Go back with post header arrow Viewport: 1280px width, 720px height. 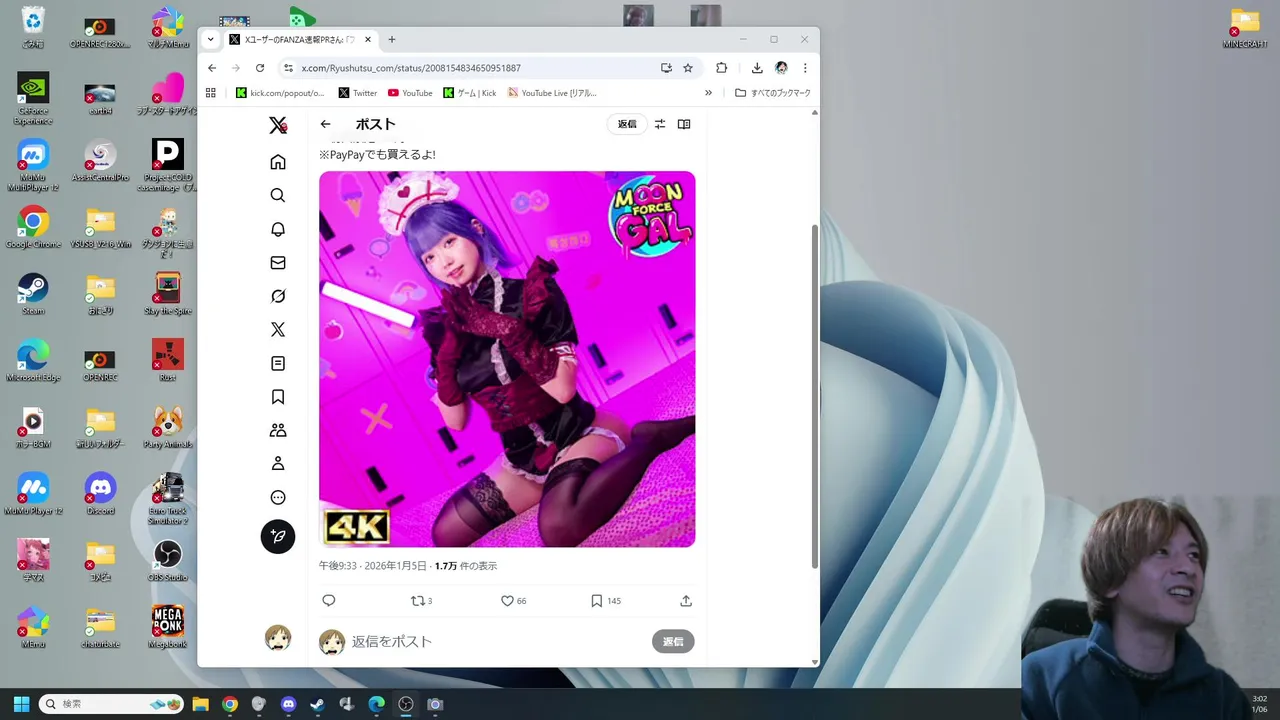click(325, 124)
